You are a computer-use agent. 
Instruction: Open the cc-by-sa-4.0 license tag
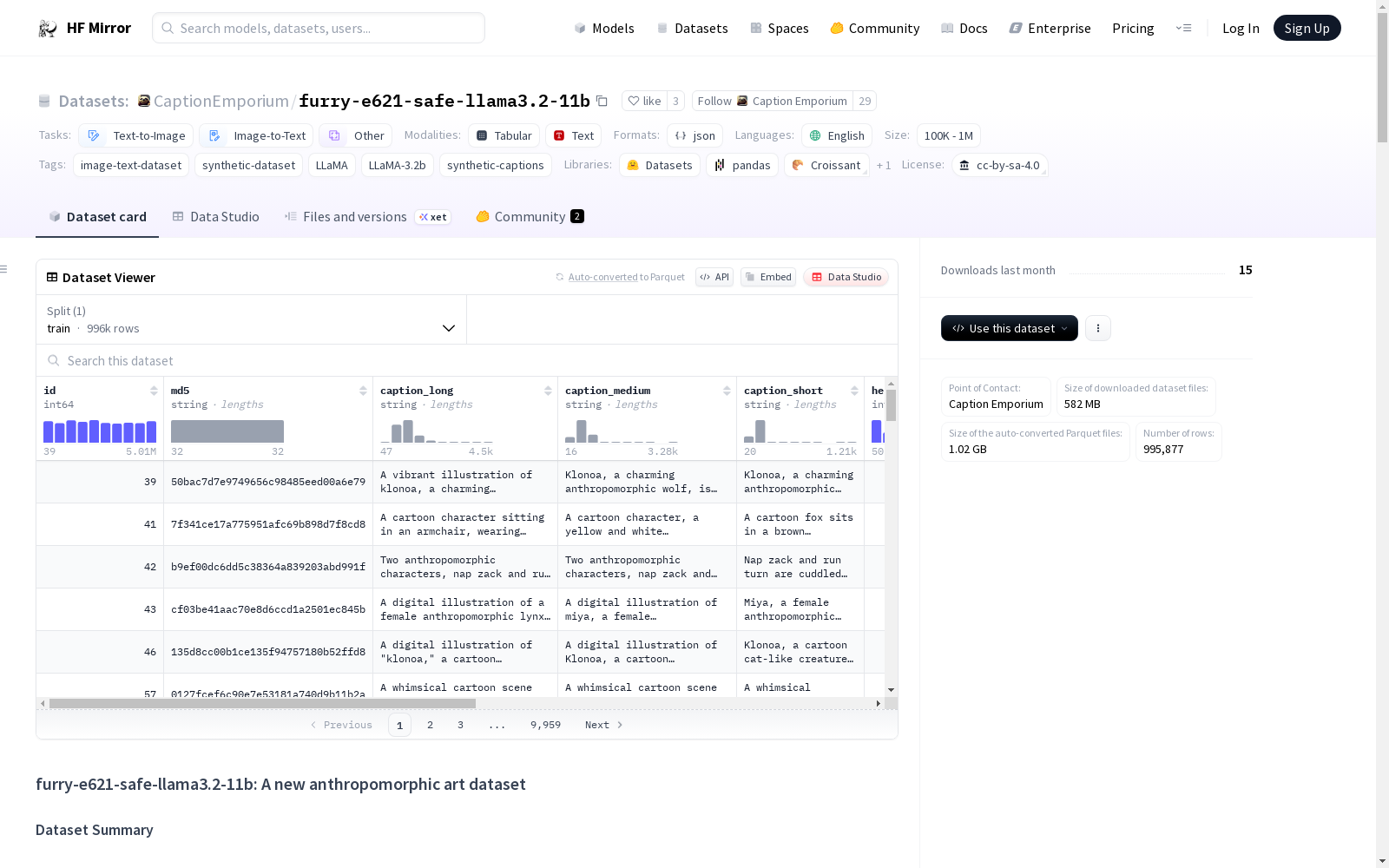pyautogui.click(x=1000, y=165)
